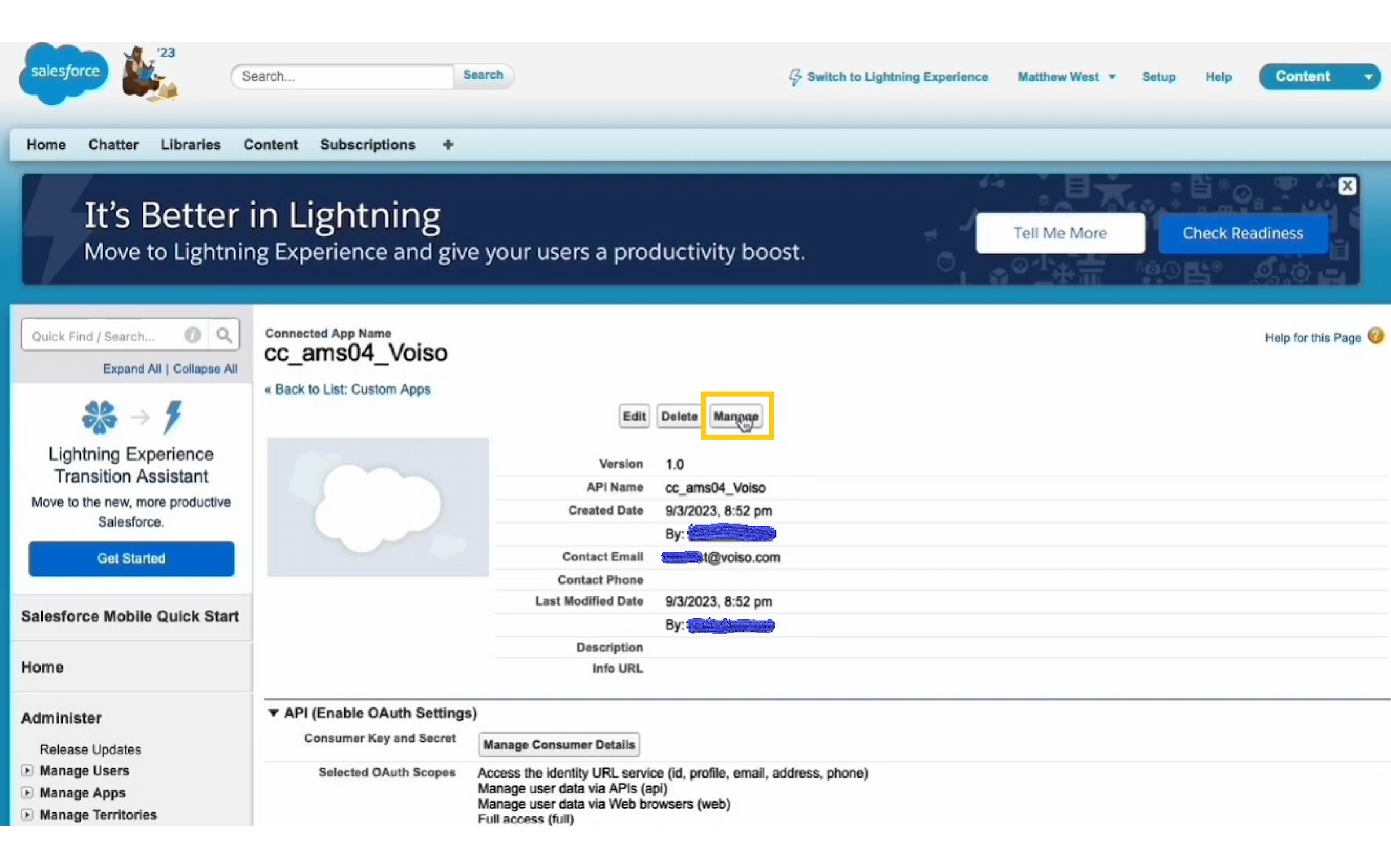Click the cc_ams04_Voiso page title
1391x868 pixels.
356,353
